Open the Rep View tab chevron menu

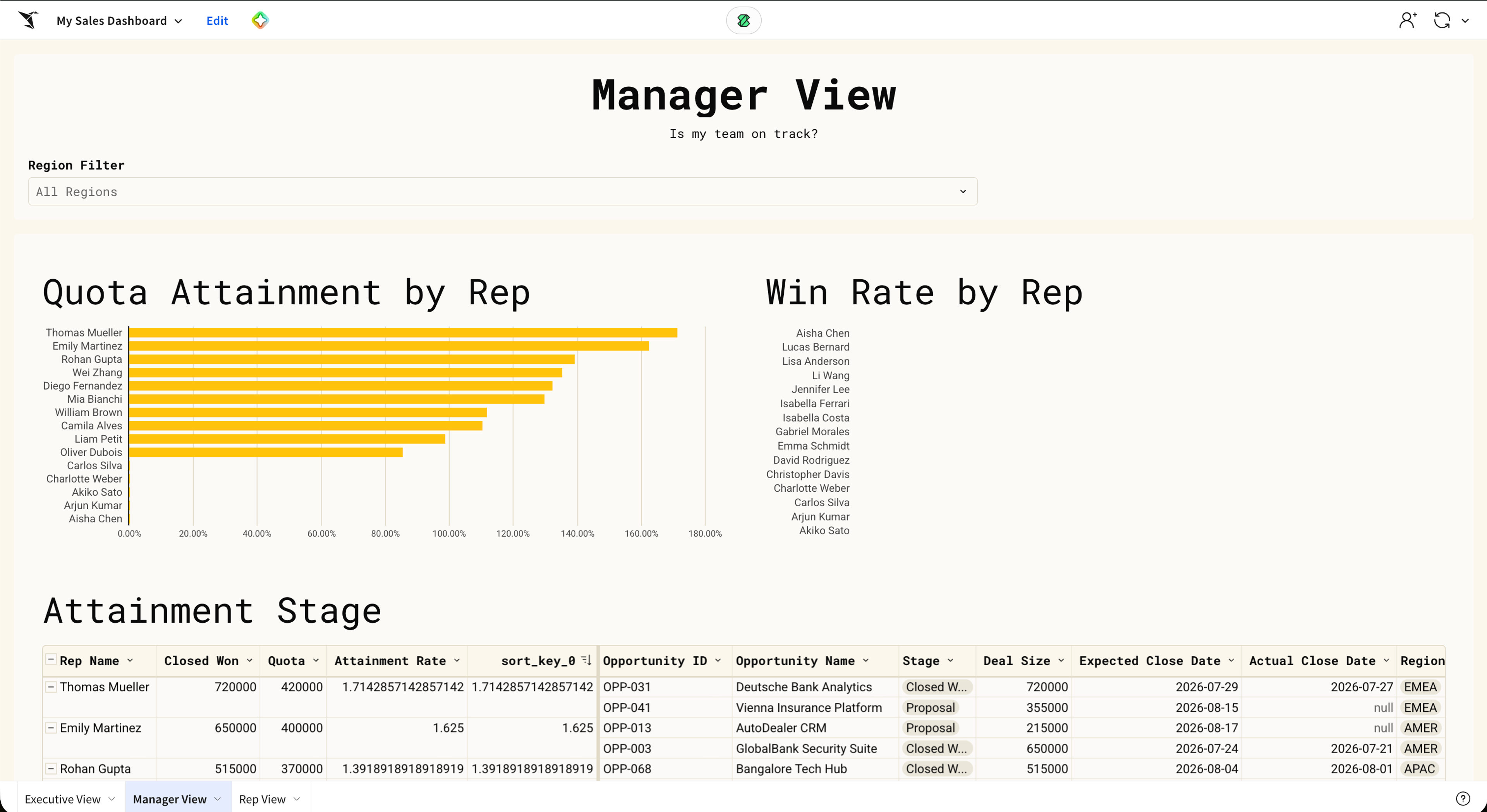point(297,799)
